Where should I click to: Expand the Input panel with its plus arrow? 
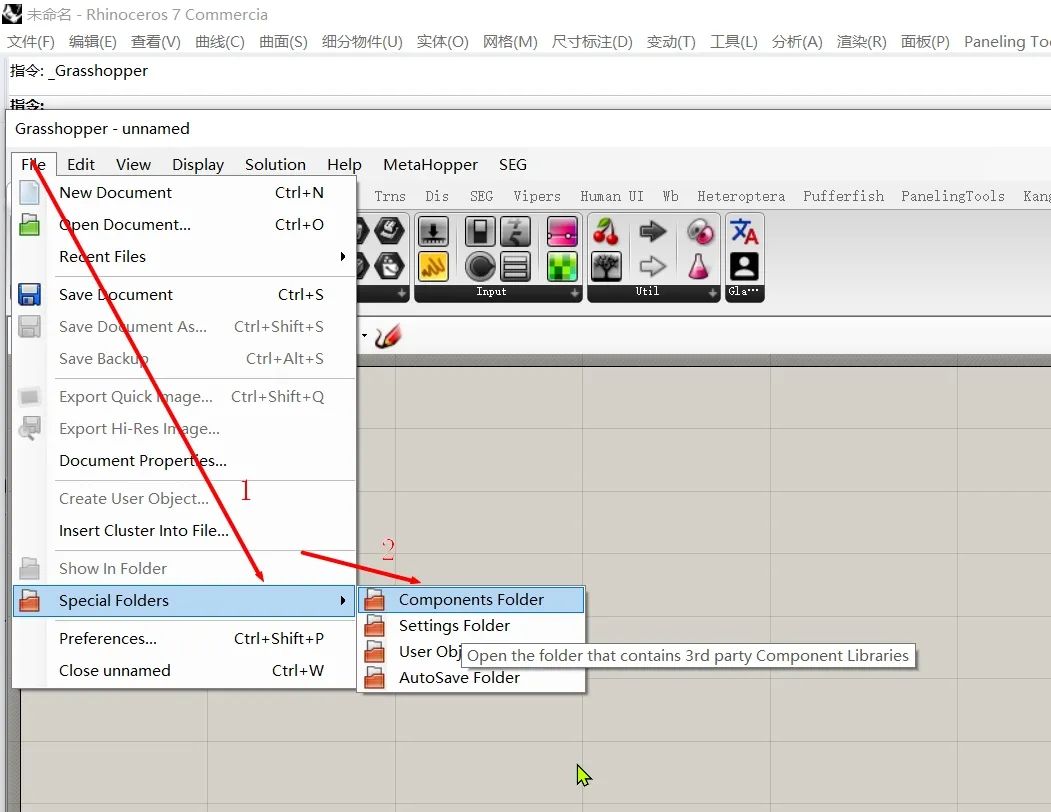[x=574, y=293]
